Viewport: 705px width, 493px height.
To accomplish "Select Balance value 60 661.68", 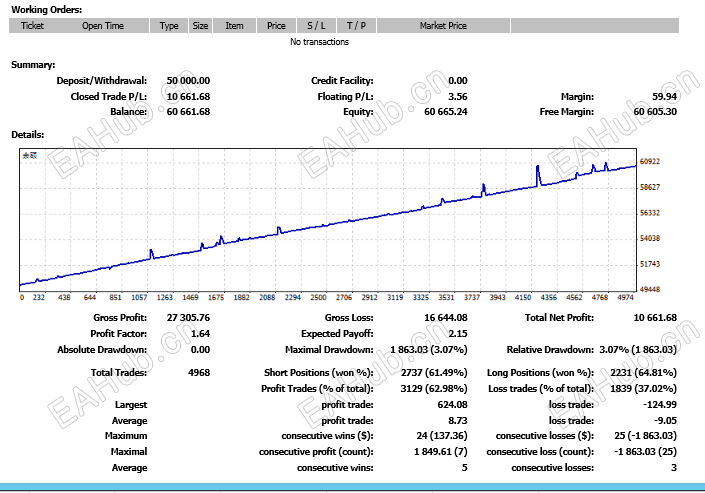I will [x=188, y=112].
